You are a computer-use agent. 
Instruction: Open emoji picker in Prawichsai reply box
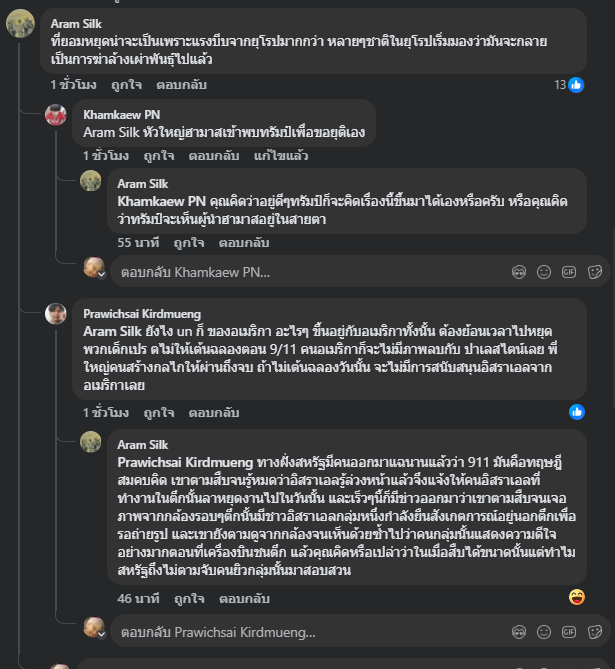pos(544,632)
